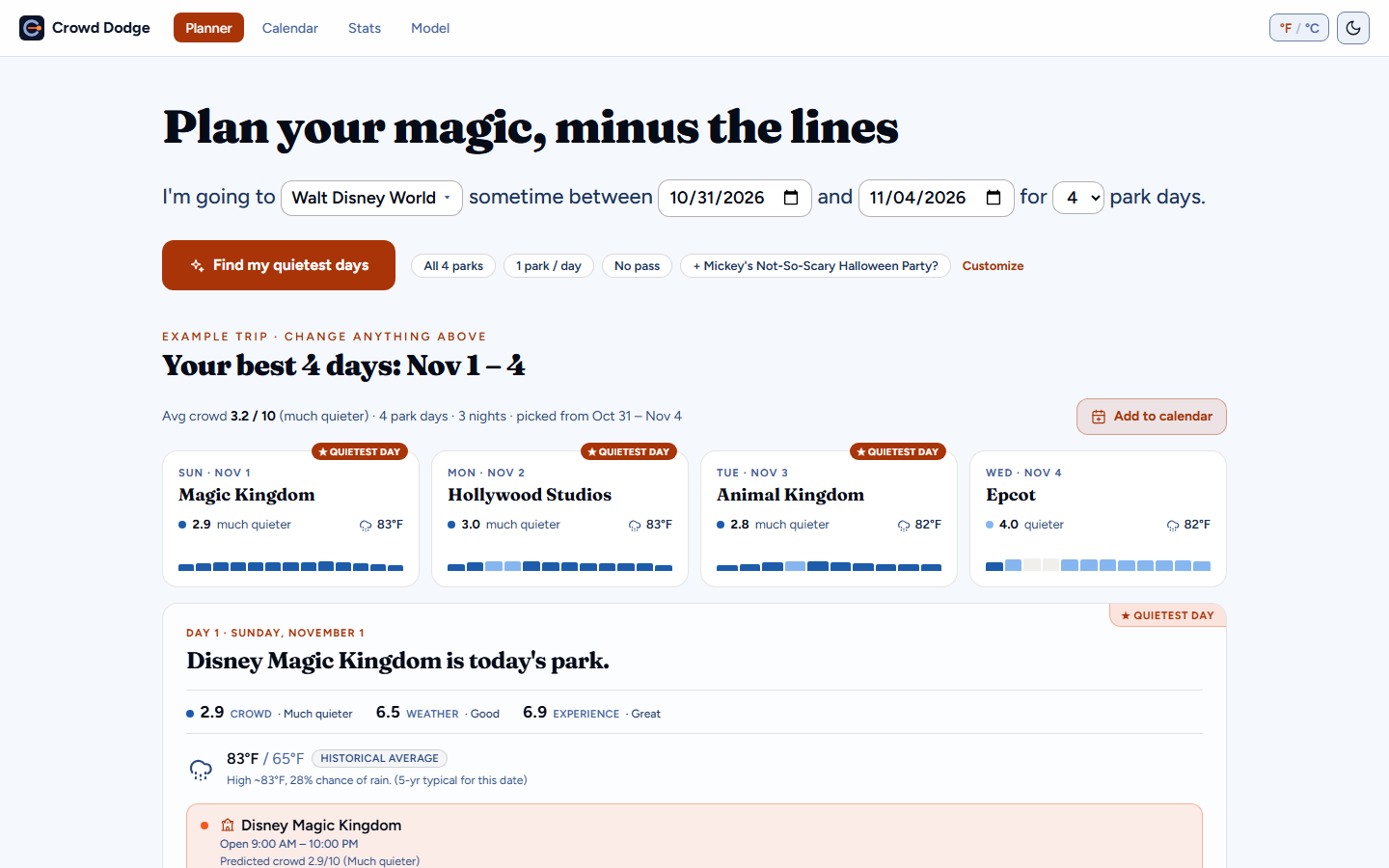Click castle icon beside Disney Magic Kingdom
This screenshot has width=1389, height=868.
coord(228,826)
